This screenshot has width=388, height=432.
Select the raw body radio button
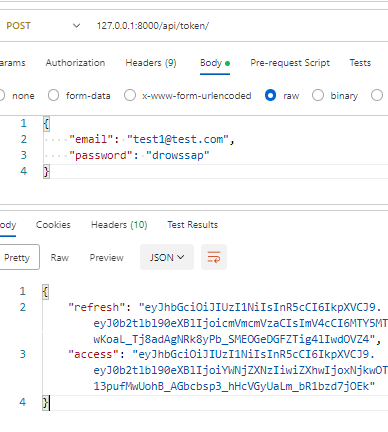tap(270, 96)
